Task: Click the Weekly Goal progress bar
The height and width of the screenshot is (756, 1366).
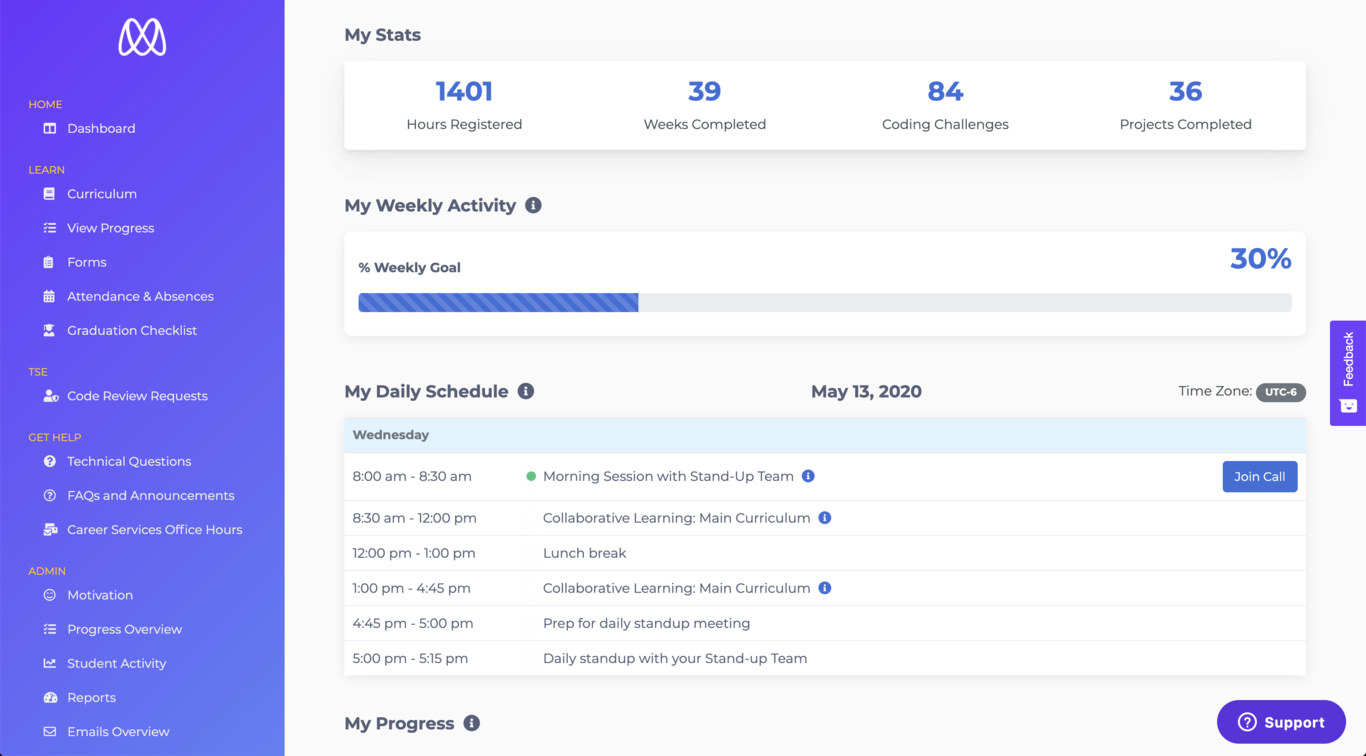Action: [824, 302]
